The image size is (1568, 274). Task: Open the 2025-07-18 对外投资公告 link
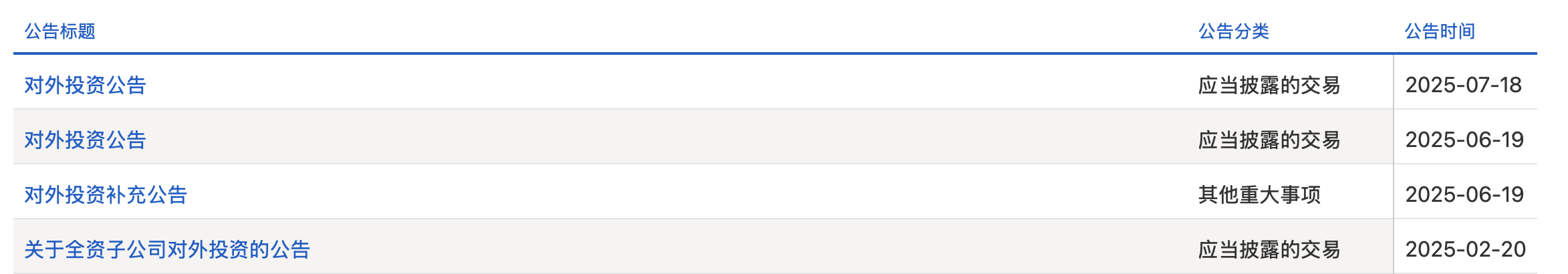85,85
